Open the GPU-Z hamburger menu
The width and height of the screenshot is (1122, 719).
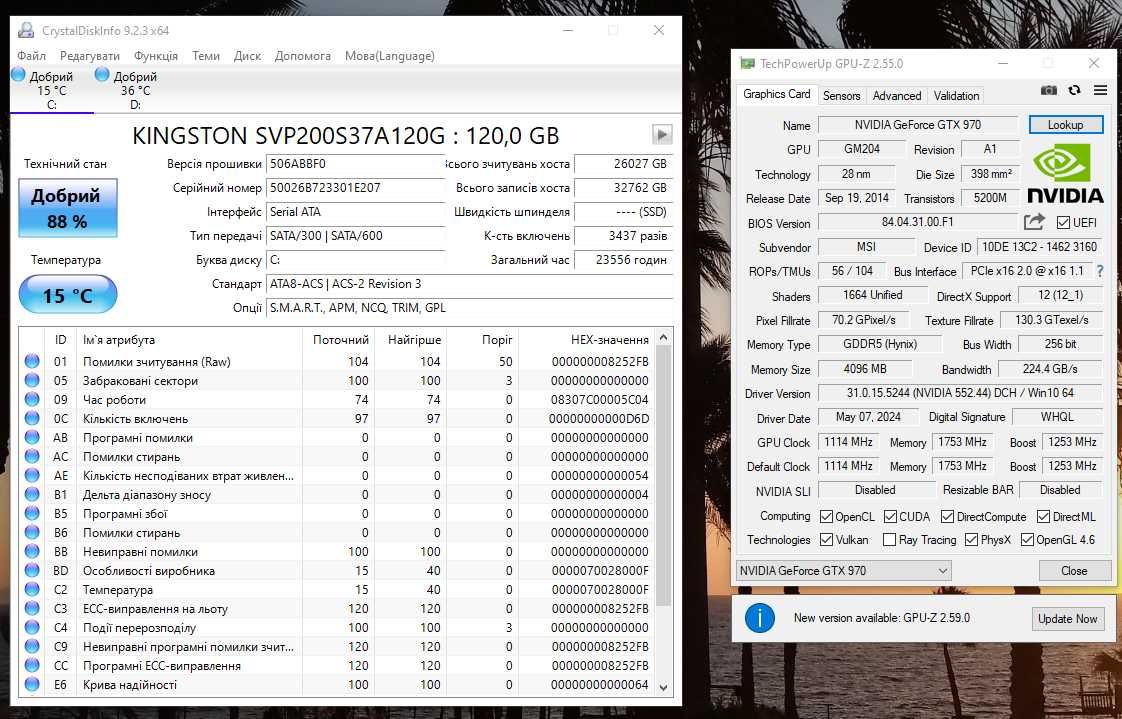point(1101,90)
